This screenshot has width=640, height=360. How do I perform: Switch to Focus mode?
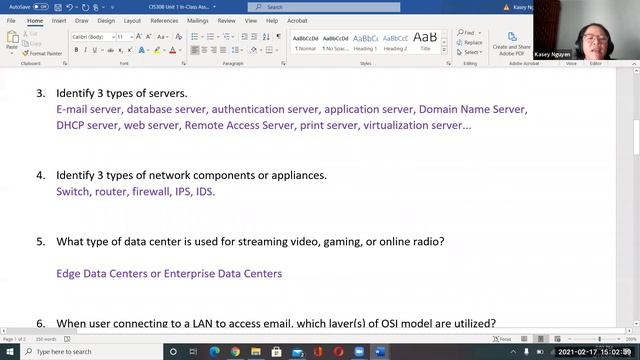tap(502, 339)
